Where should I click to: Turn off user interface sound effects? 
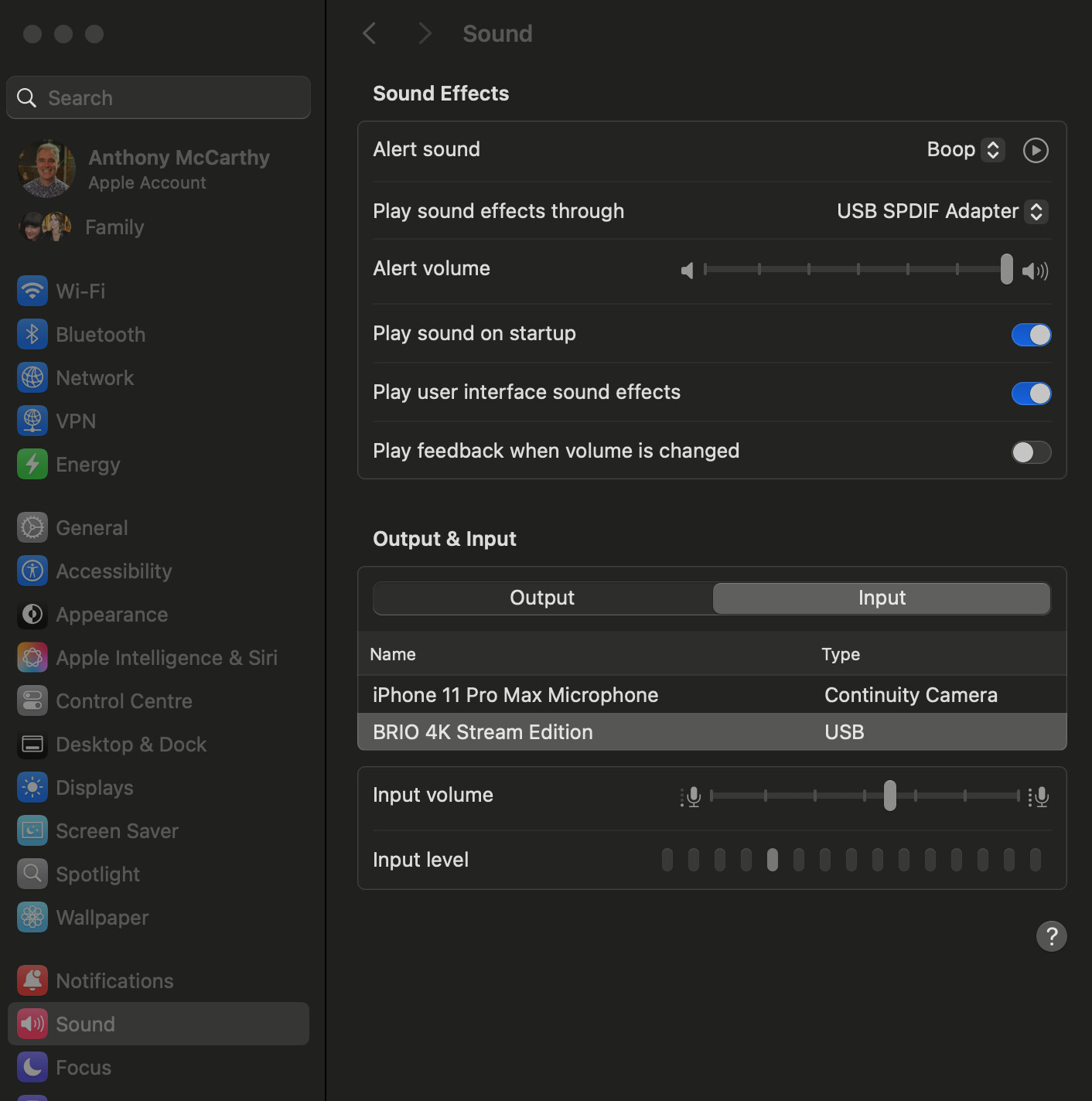point(1031,394)
